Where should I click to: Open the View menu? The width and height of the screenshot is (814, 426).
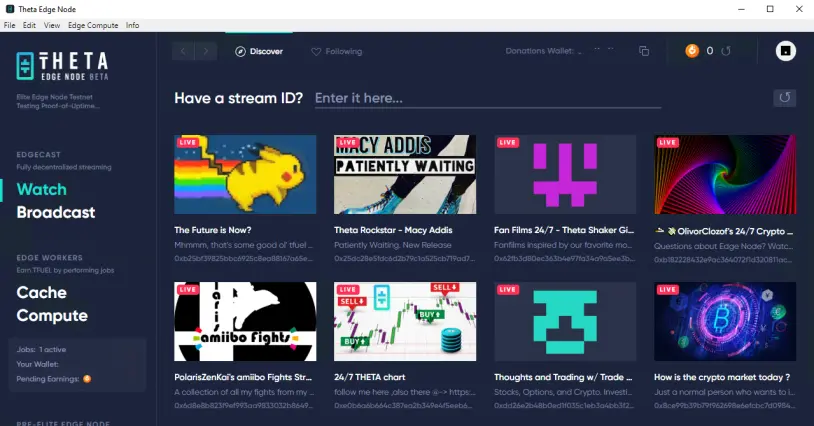52,25
